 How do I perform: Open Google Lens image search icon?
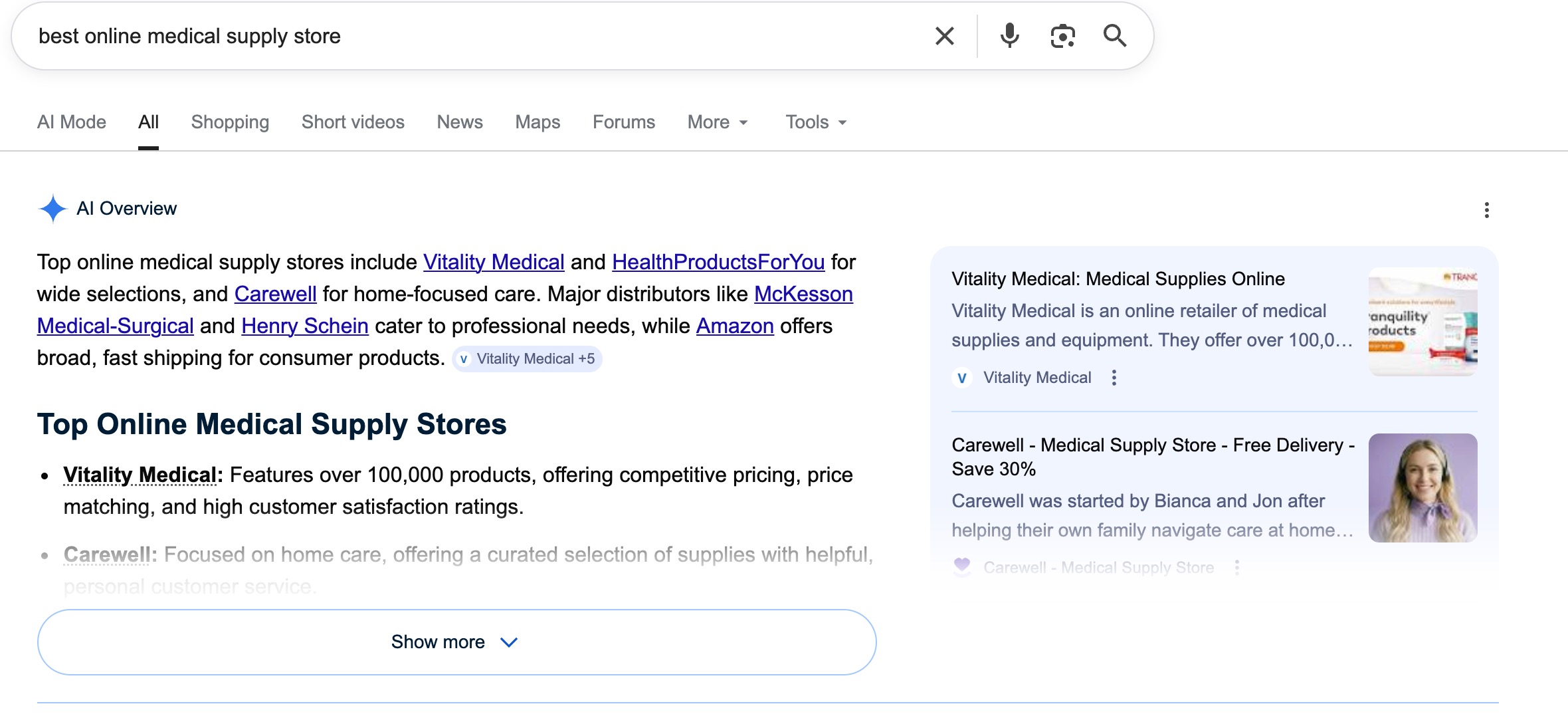point(1062,36)
